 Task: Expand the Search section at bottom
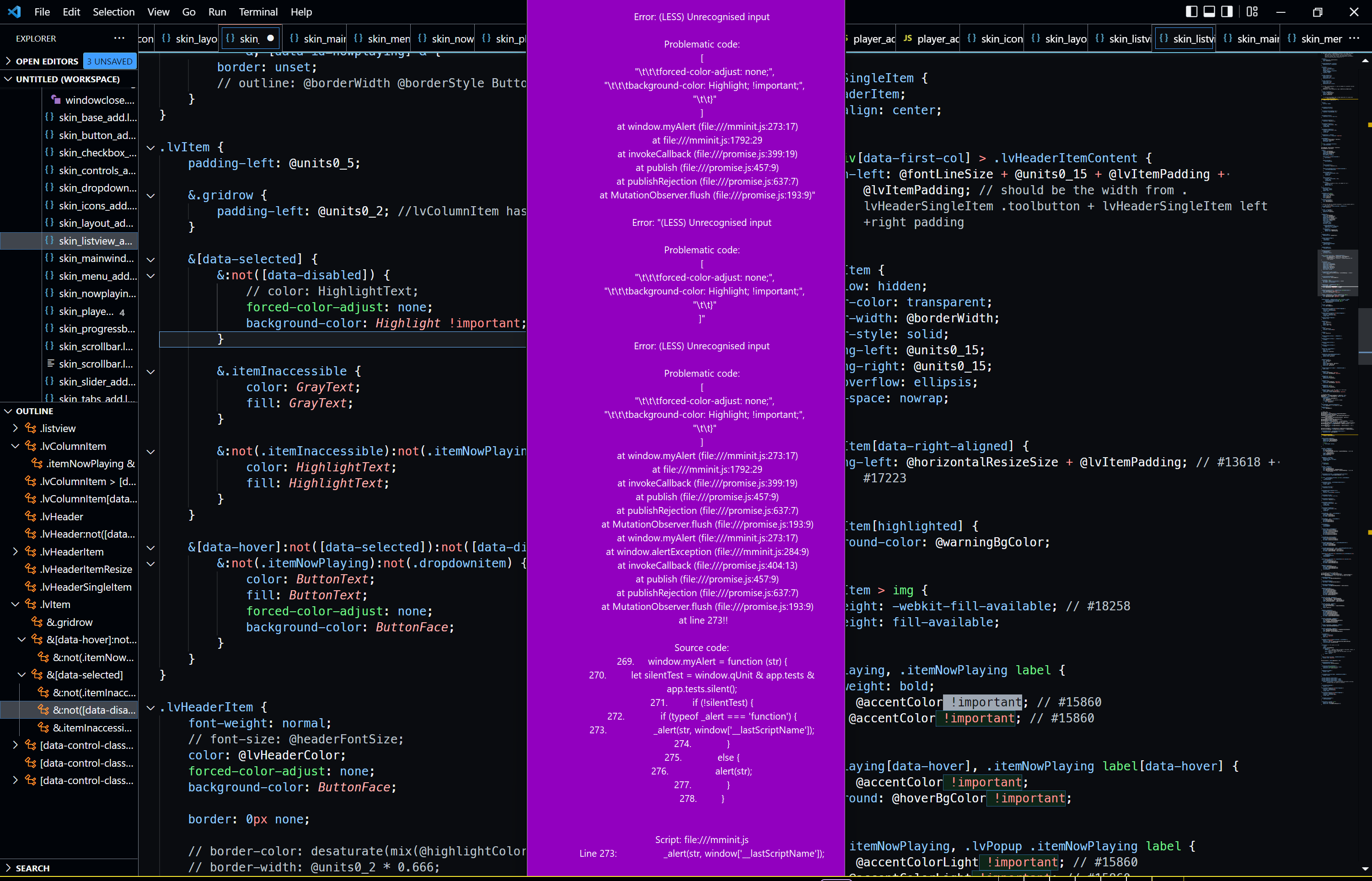tap(32, 868)
